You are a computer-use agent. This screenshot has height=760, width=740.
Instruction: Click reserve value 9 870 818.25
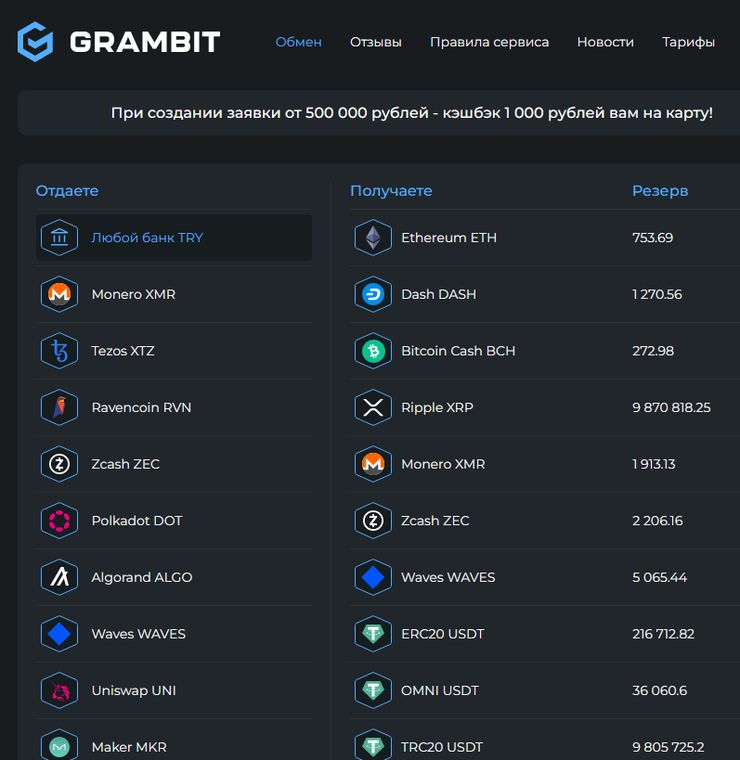pyautogui.click(x=672, y=407)
